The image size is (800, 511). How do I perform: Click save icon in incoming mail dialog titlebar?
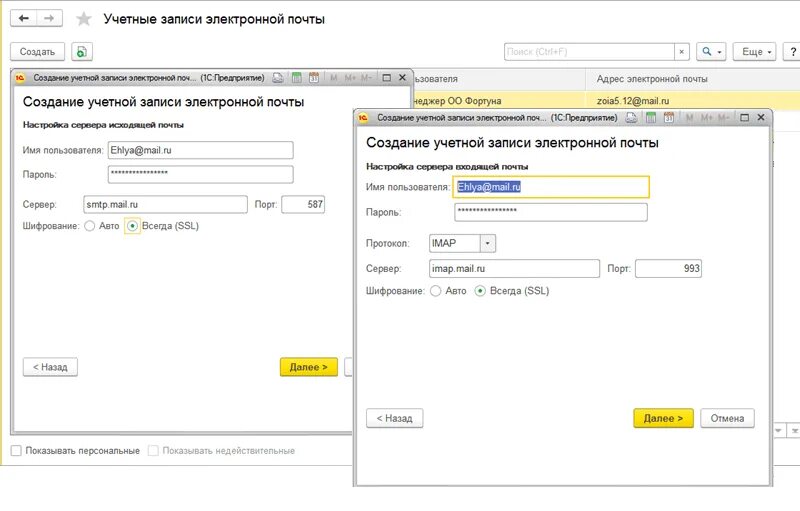632,118
